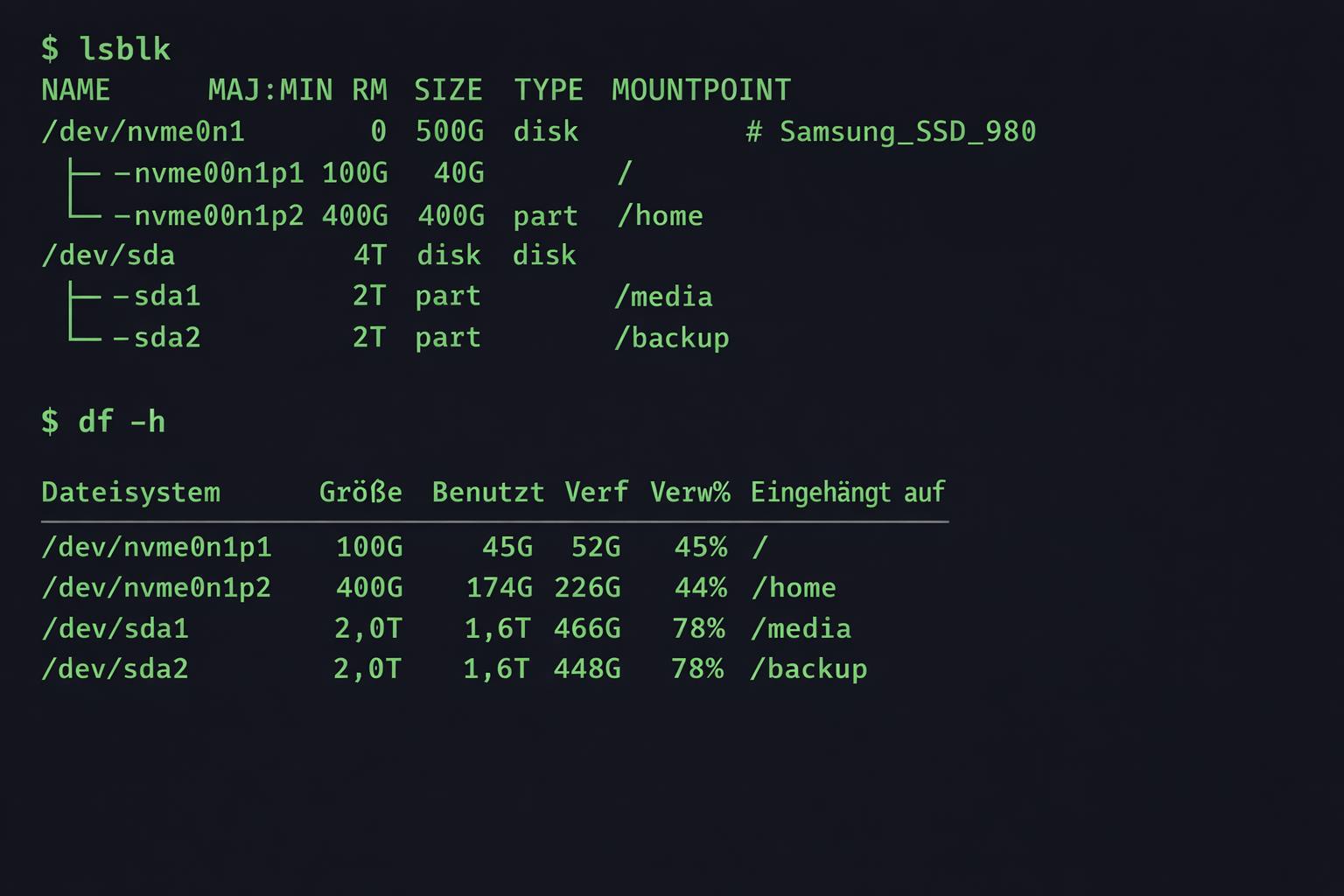Select the MOUNTPOINT column header
The image size is (1344, 896).
(701, 88)
